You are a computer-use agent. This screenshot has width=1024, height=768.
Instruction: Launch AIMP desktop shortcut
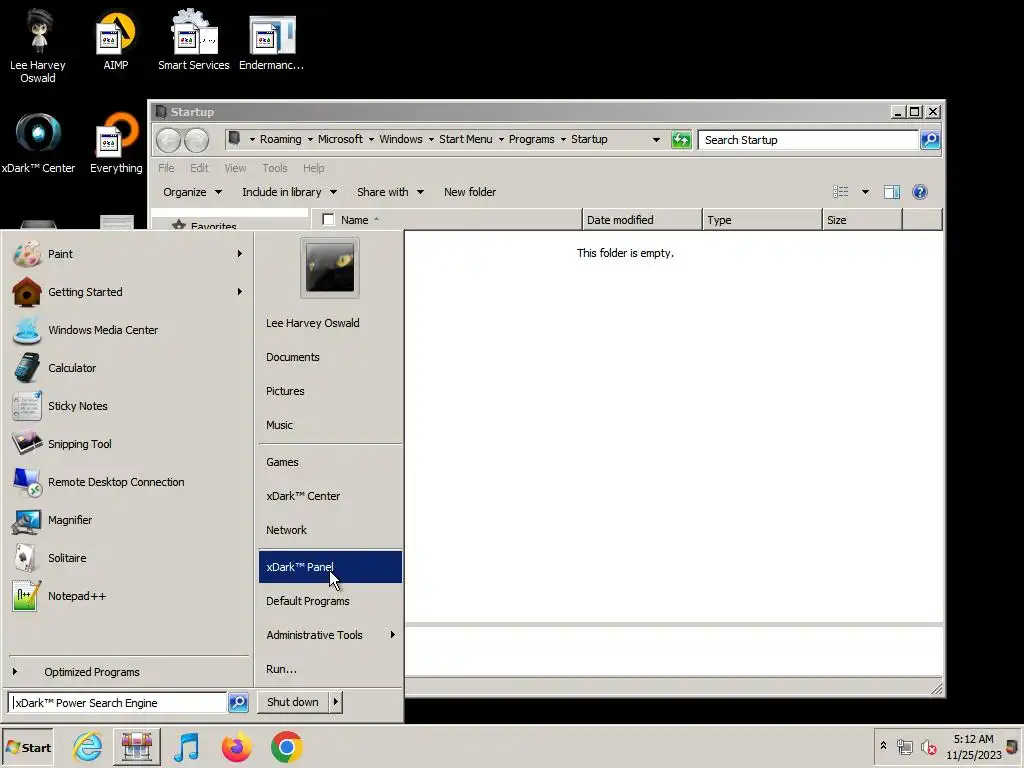(116, 40)
